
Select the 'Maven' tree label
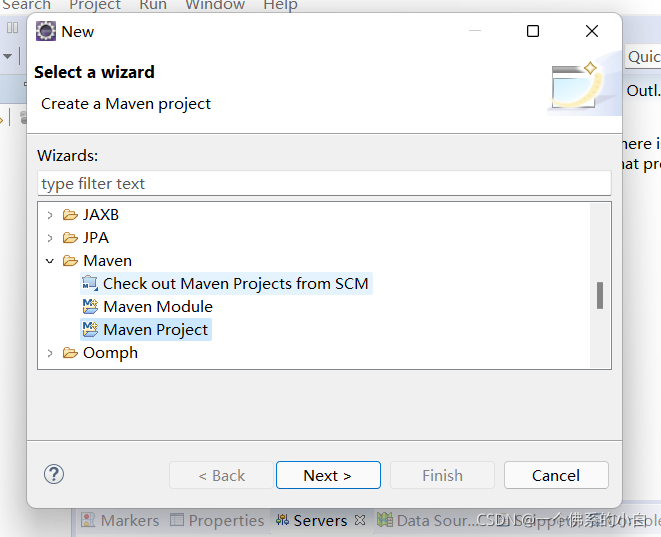(107, 261)
